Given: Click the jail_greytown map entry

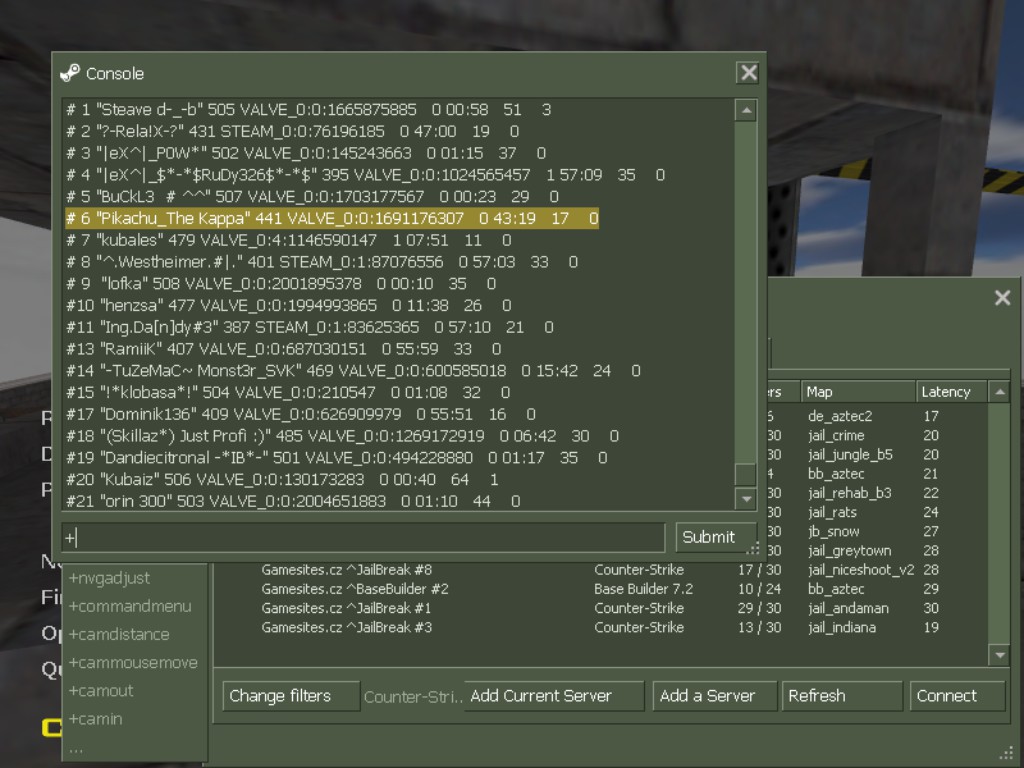Looking at the screenshot, I should pos(850,551).
